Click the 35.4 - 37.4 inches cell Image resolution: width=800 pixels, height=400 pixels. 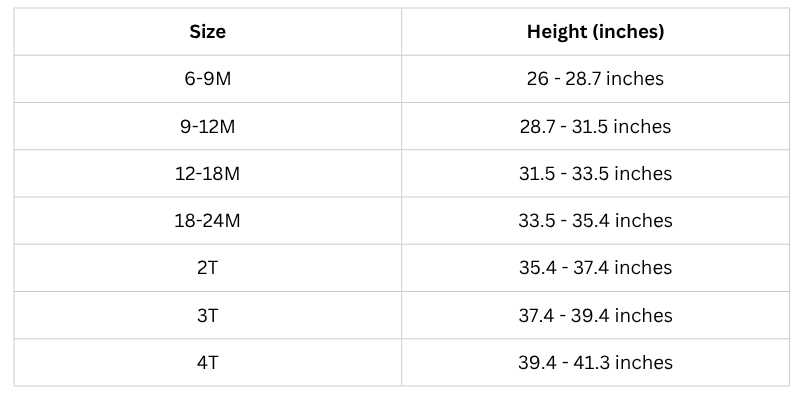click(x=595, y=268)
